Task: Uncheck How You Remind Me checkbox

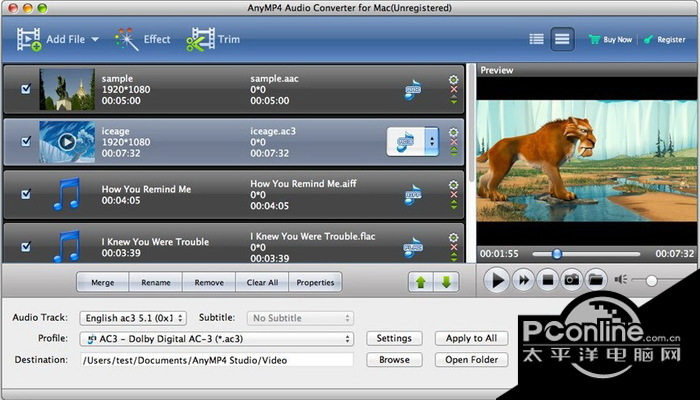Action: click(x=26, y=193)
